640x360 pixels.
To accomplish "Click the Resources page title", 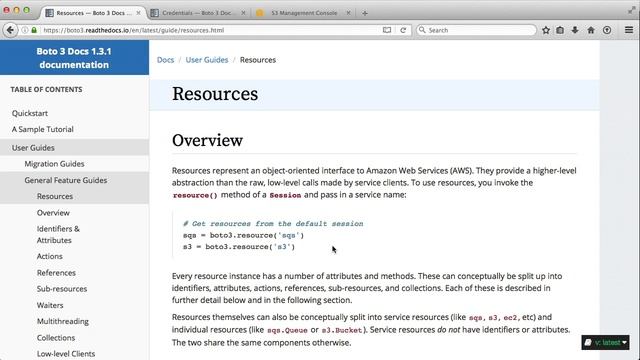I will tap(215, 93).
